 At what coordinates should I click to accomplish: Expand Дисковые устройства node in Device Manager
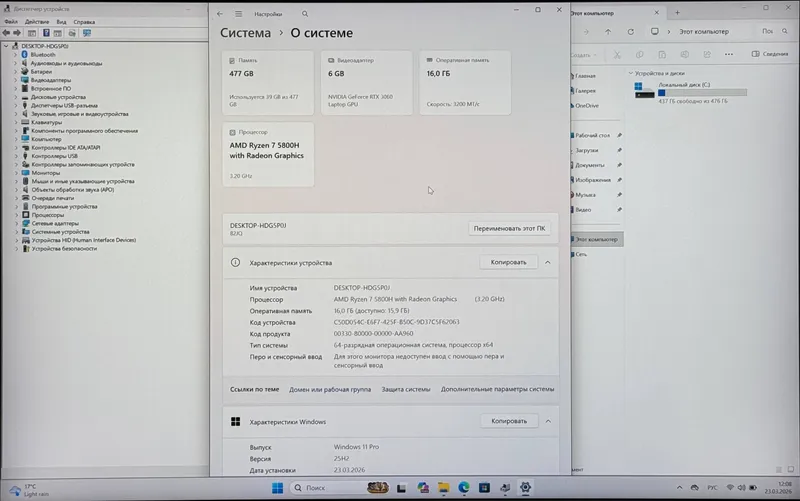pos(15,97)
